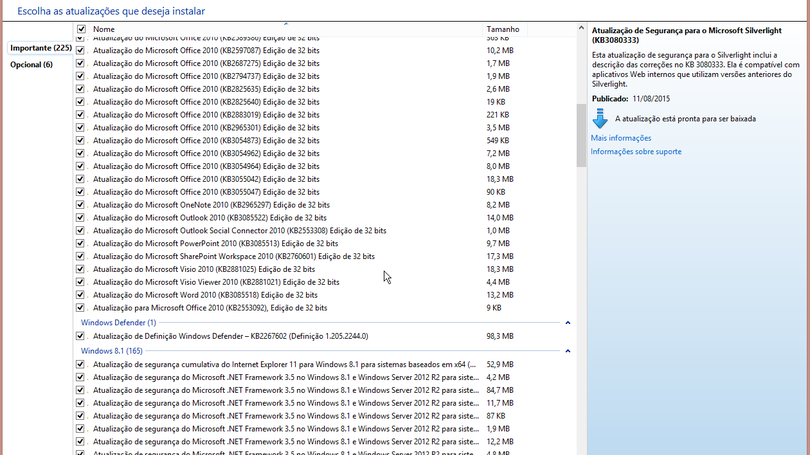Select the Office 2010 KB3055042 update row

[325, 179]
